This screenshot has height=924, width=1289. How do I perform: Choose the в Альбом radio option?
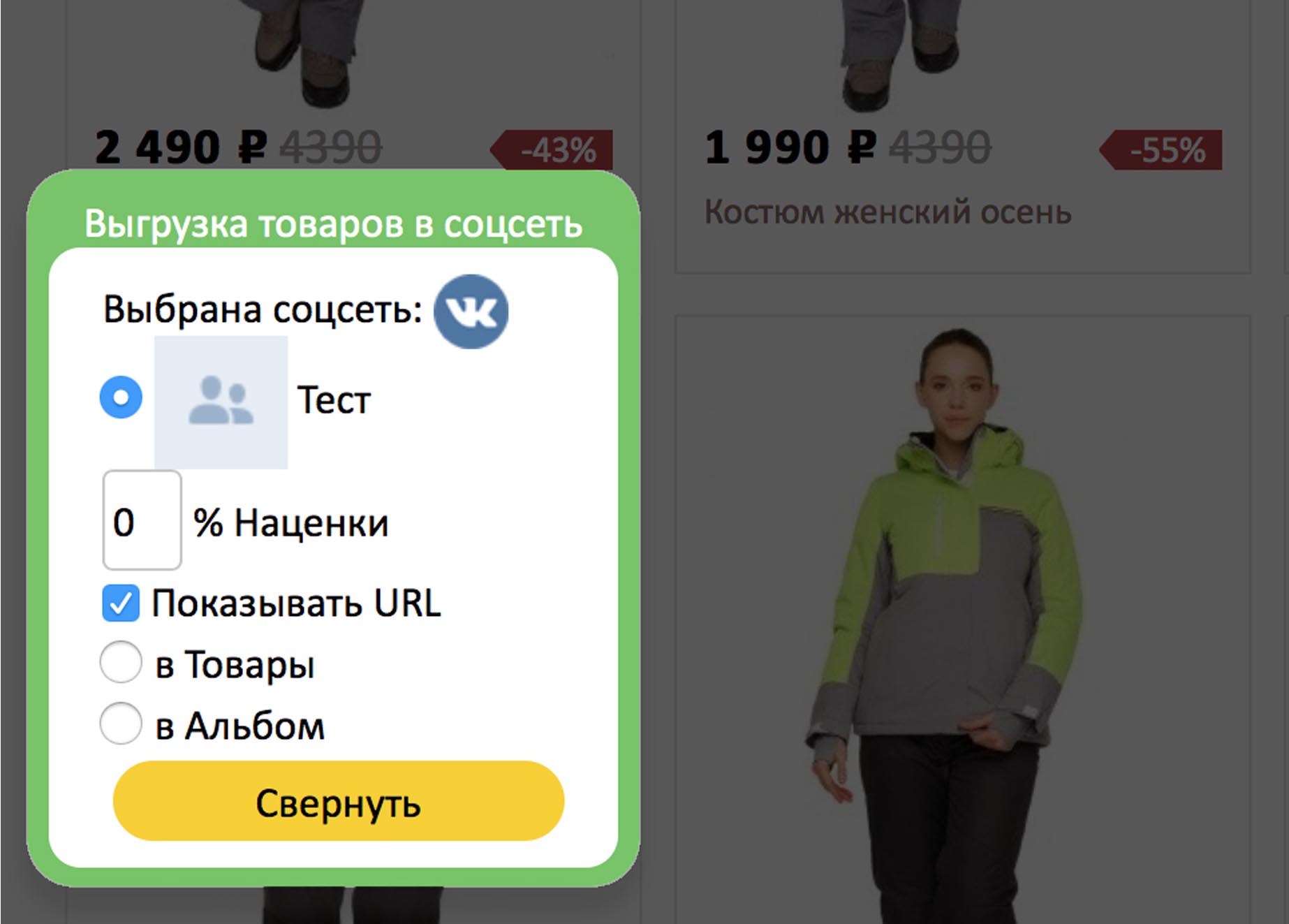coord(121,724)
